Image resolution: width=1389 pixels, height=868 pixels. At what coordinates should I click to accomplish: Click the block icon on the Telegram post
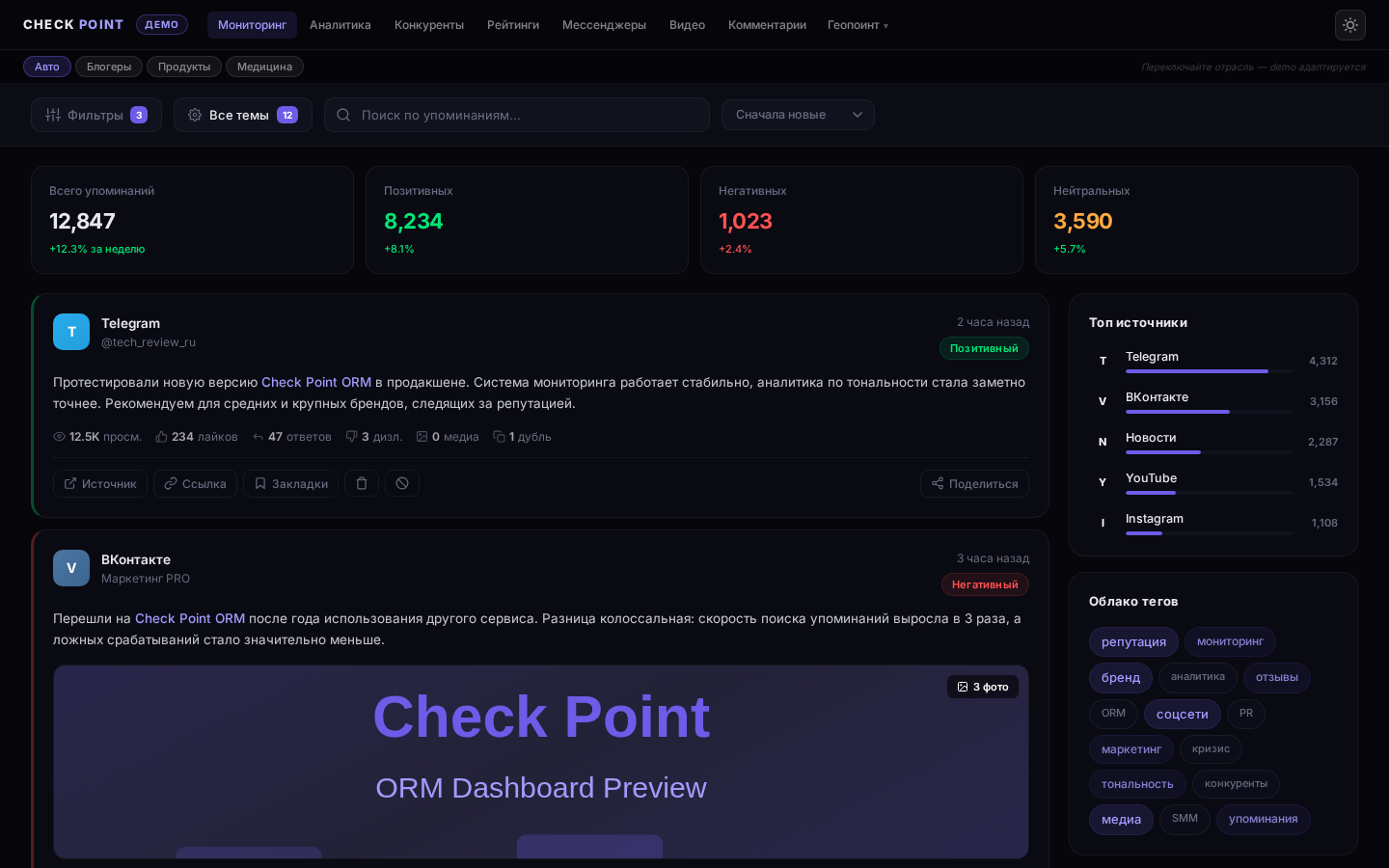coord(402,483)
